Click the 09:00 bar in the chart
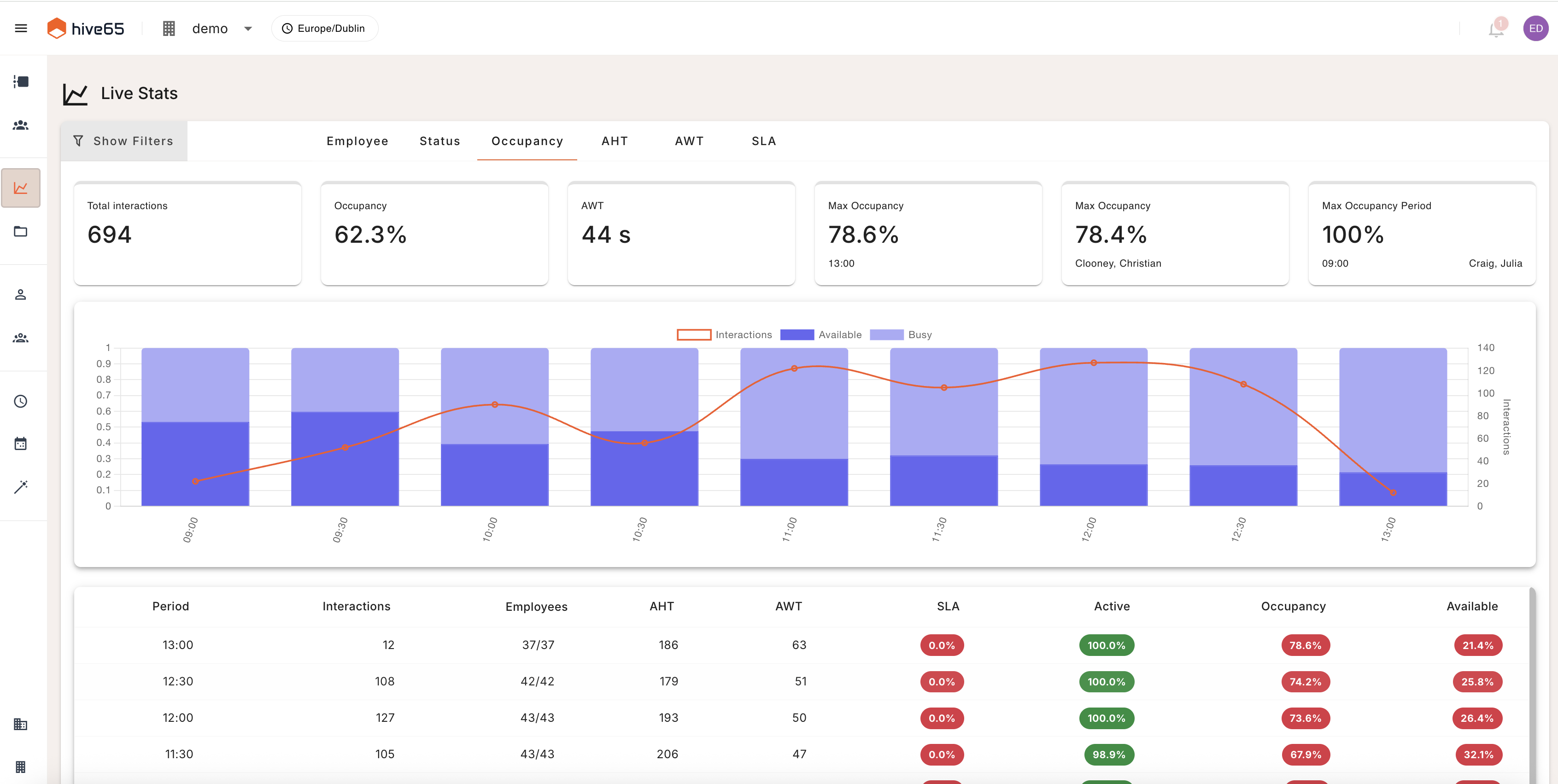1558x784 pixels. coord(195,427)
